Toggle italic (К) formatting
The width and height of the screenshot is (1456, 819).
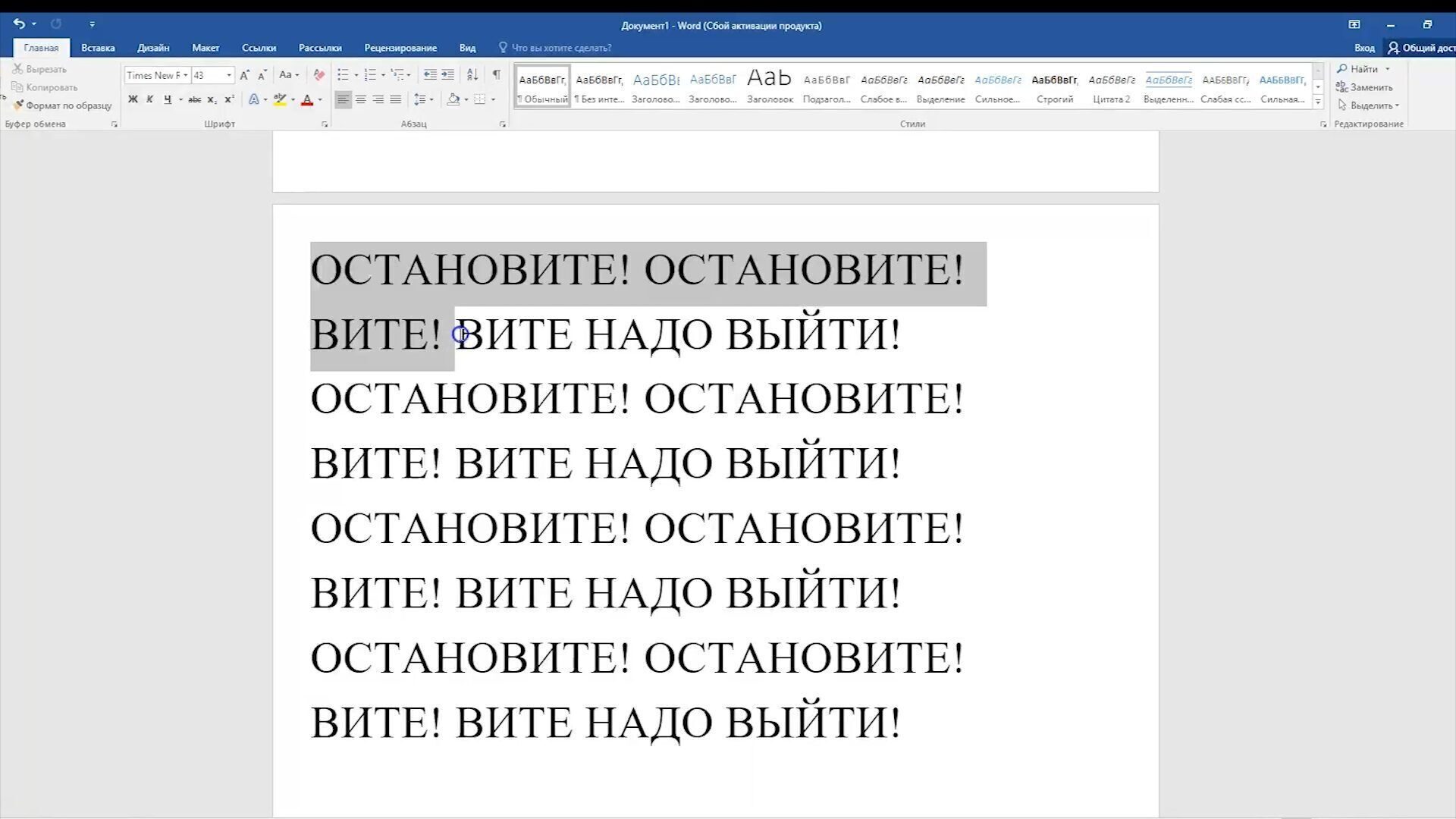pyautogui.click(x=149, y=99)
